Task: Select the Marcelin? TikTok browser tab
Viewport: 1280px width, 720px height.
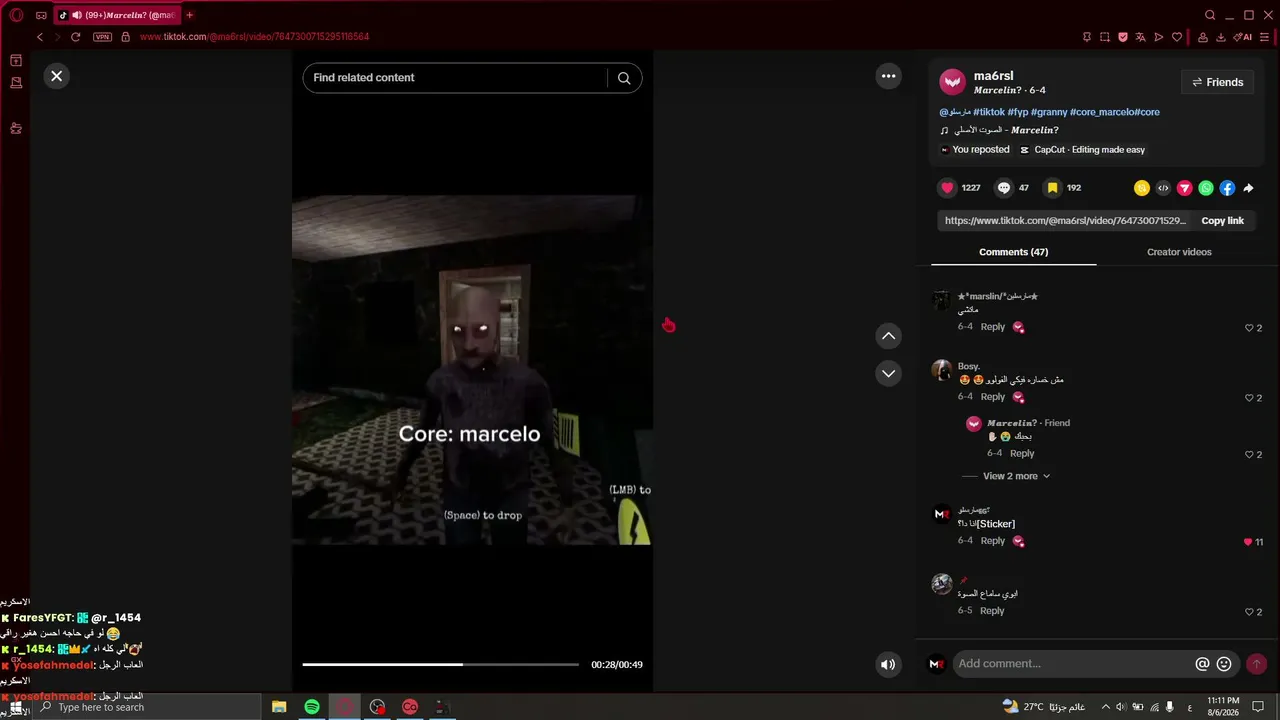Action: pos(116,15)
